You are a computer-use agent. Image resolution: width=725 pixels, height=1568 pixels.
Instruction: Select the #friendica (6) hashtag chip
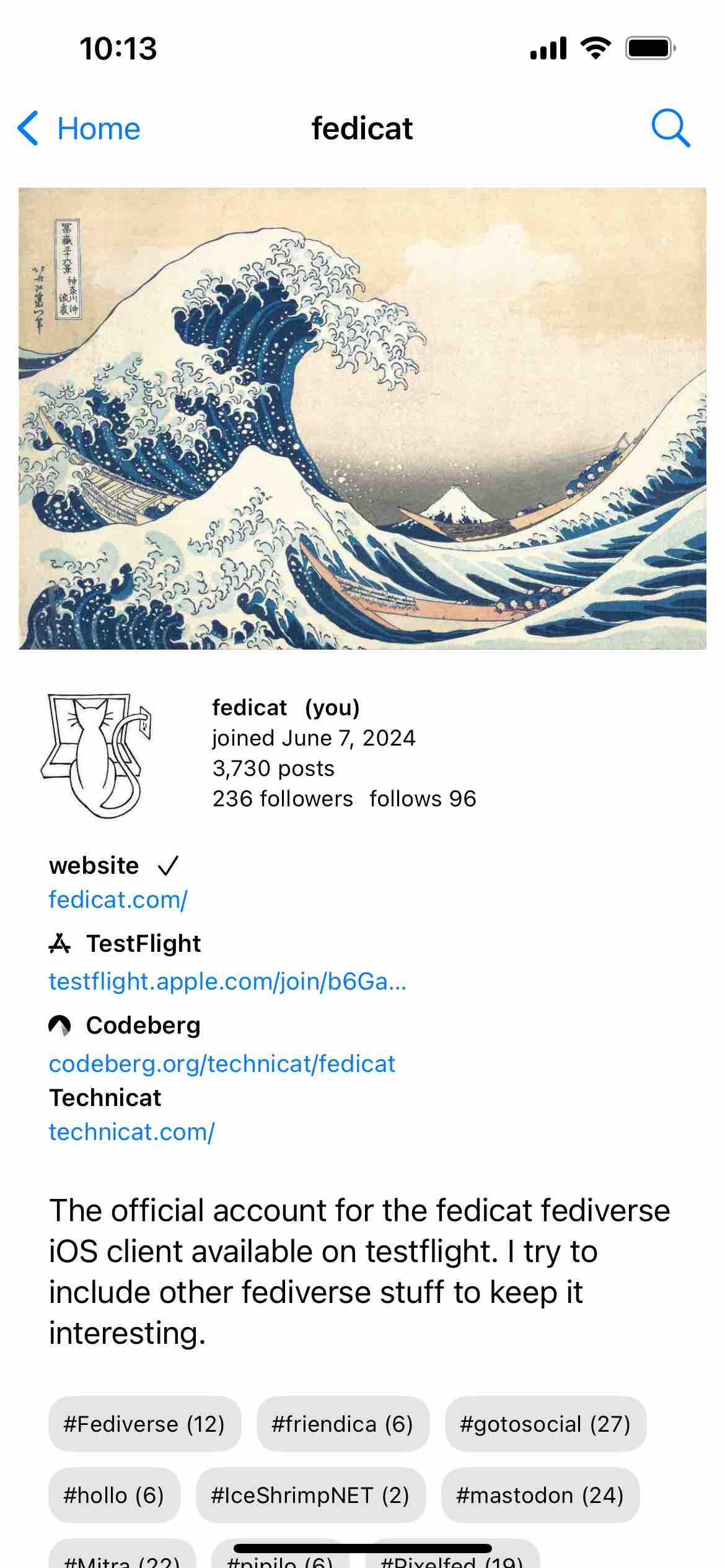(343, 1424)
